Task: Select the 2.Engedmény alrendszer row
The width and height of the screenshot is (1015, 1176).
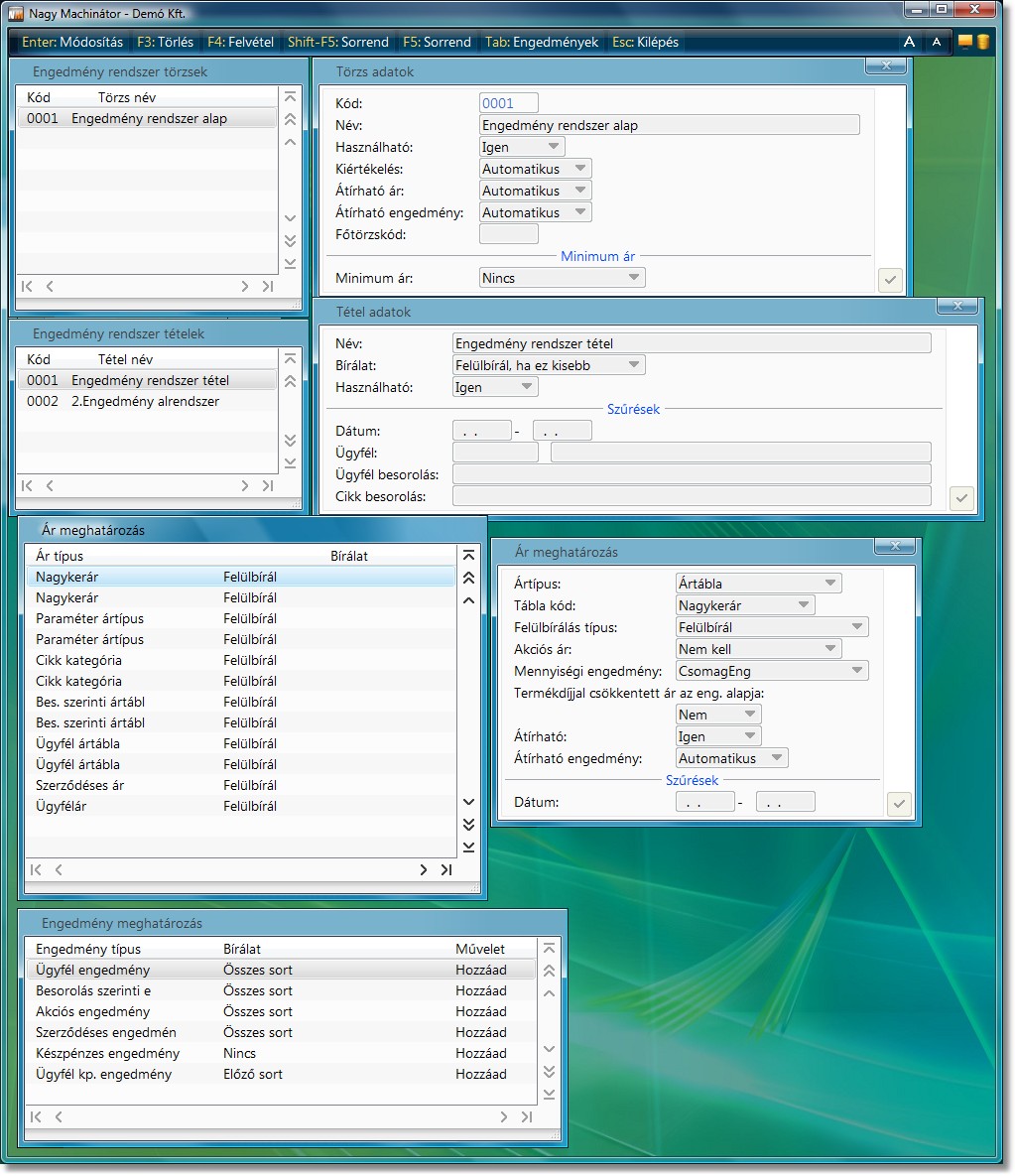Action: [x=145, y=402]
